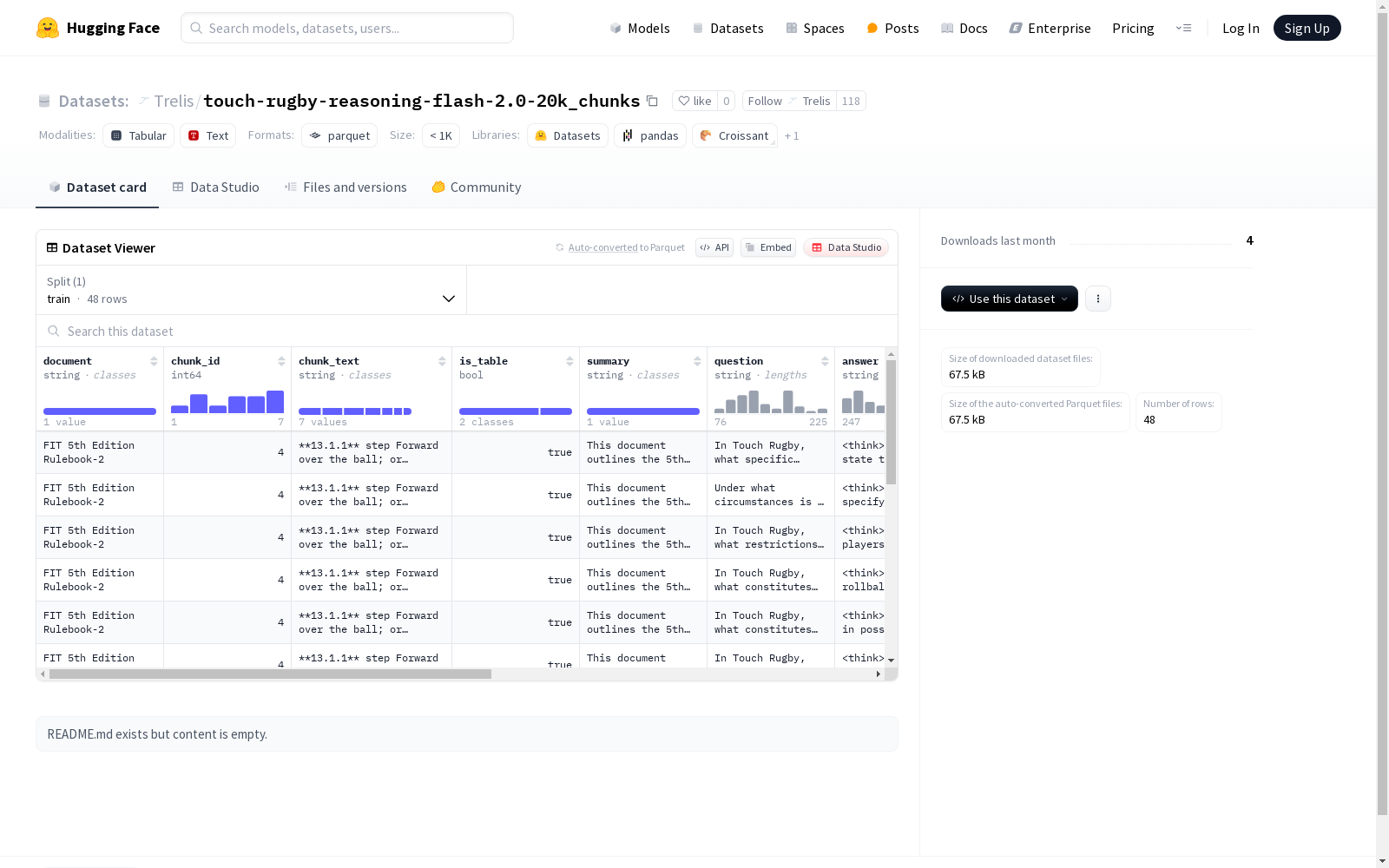Viewport: 1389px width, 868px height.
Task: Click the table vertical scrollbar thumb
Action: point(891,423)
